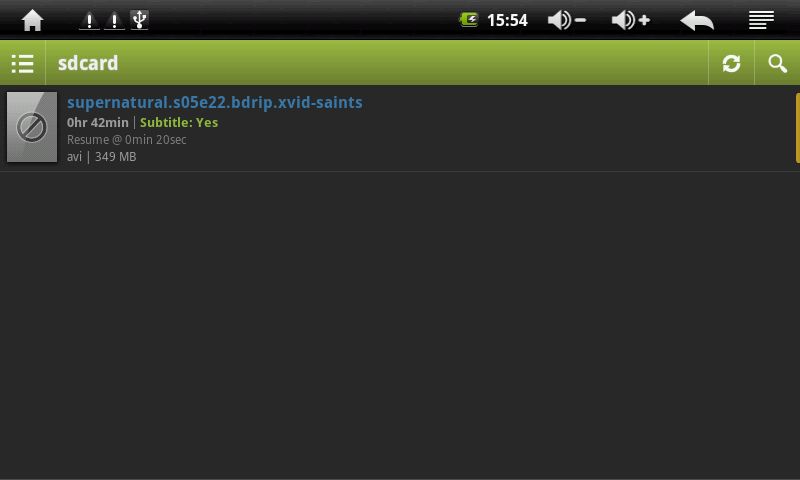Screen dimensions: 800x480
Task: Tap the Subtitle: Yes label
Action: tap(179, 122)
